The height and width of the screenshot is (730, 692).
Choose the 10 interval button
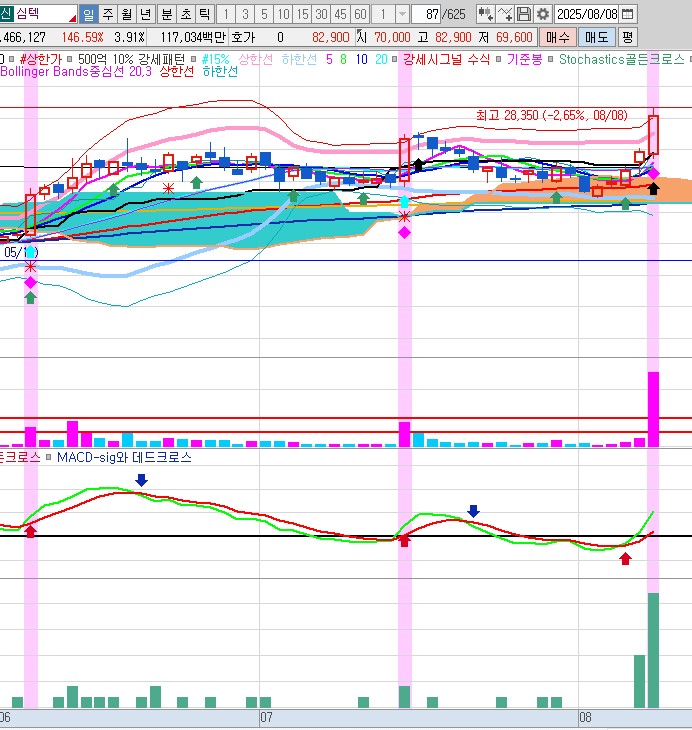pyautogui.click(x=283, y=14)
